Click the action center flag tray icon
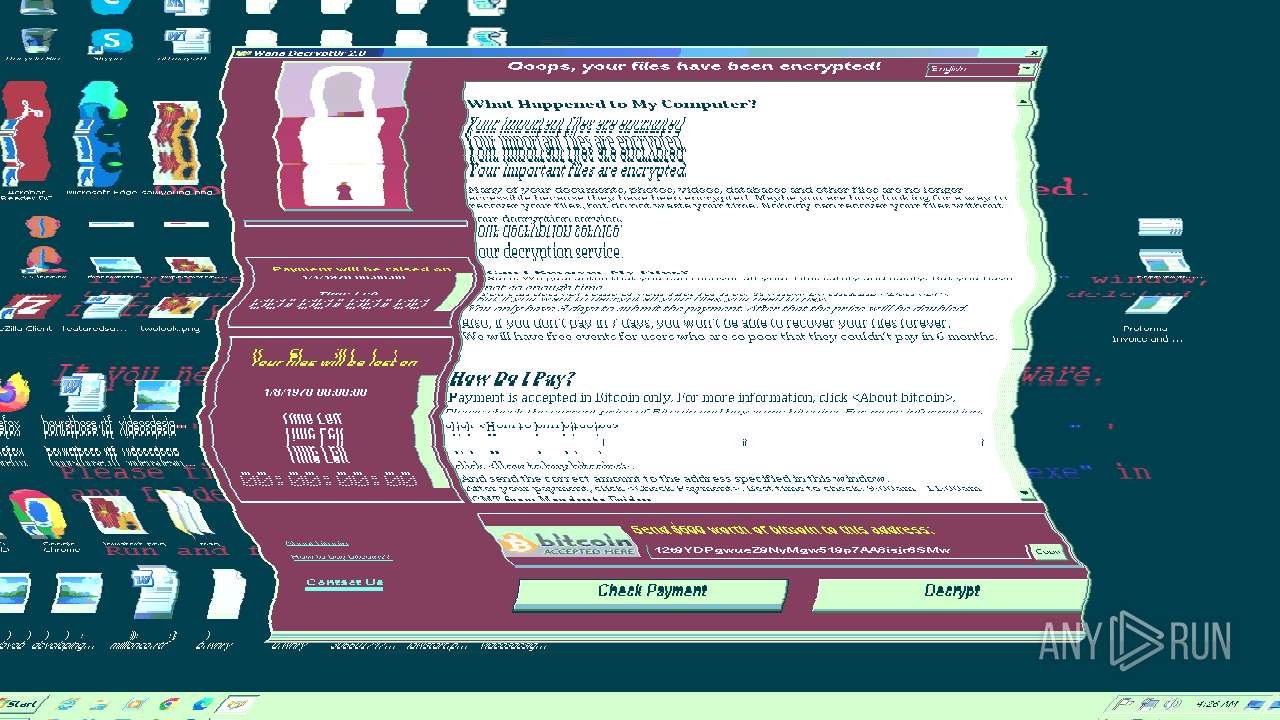1280x720 pixels. (1124, 705)
